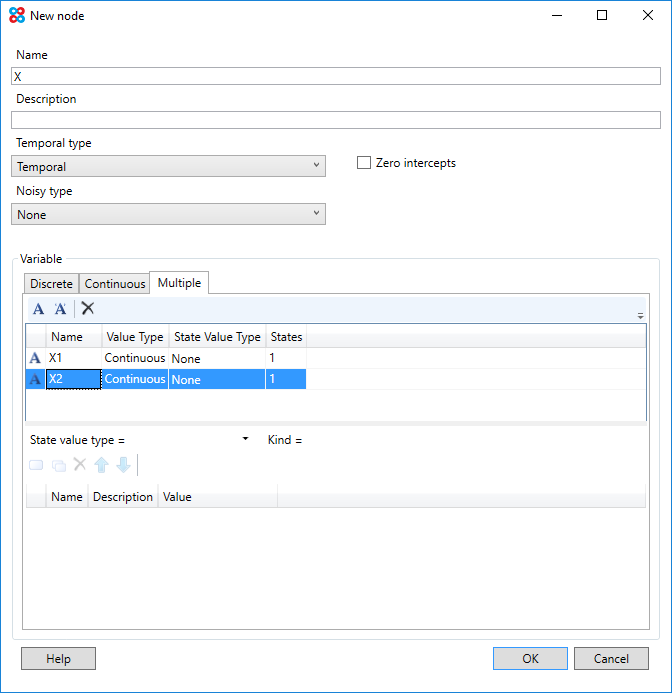
Task: Click the add multiple variables A' icon
Action: pos(60,308)
